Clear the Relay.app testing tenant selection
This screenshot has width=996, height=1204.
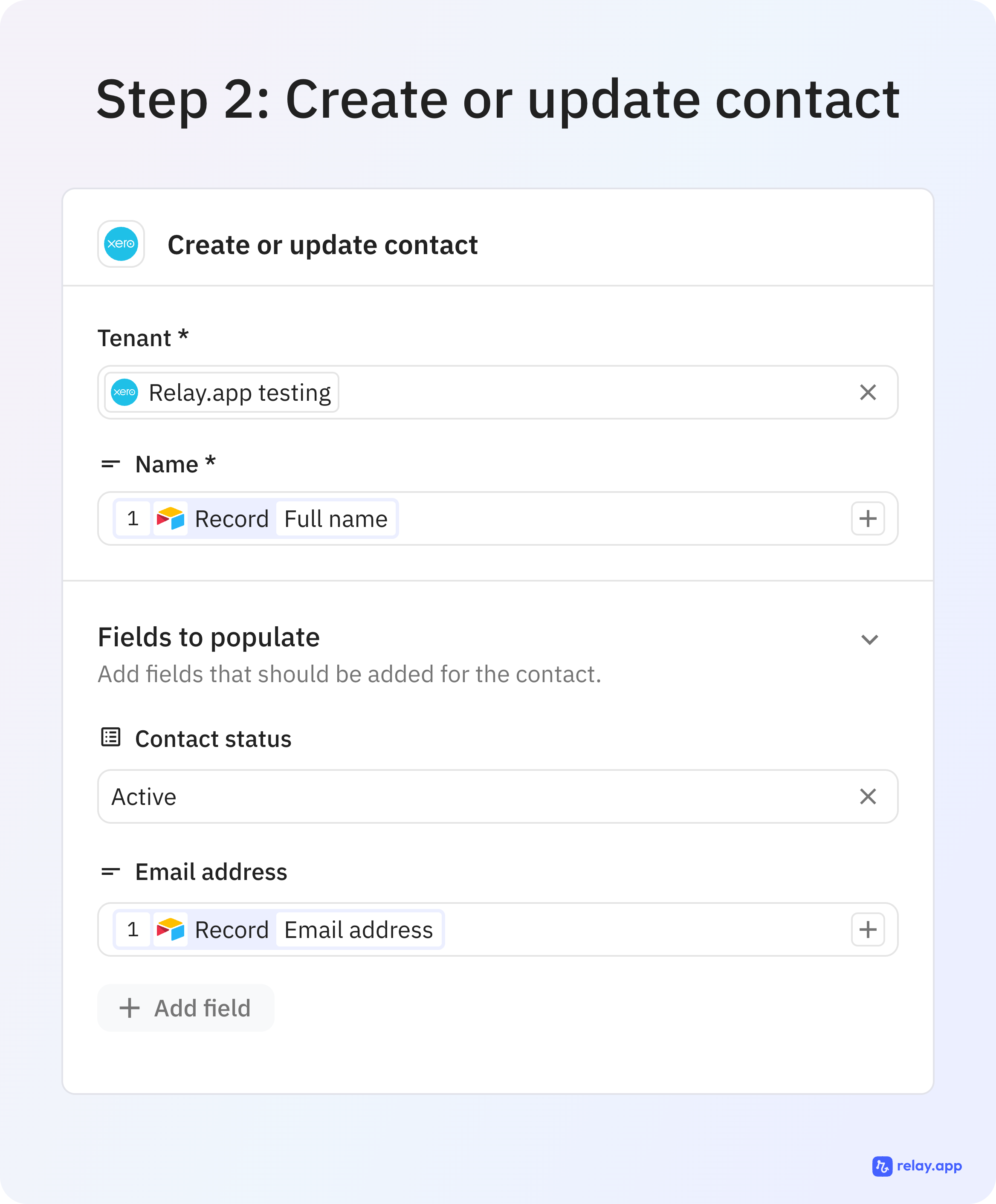pyautogui.click(x=868, y=392)
